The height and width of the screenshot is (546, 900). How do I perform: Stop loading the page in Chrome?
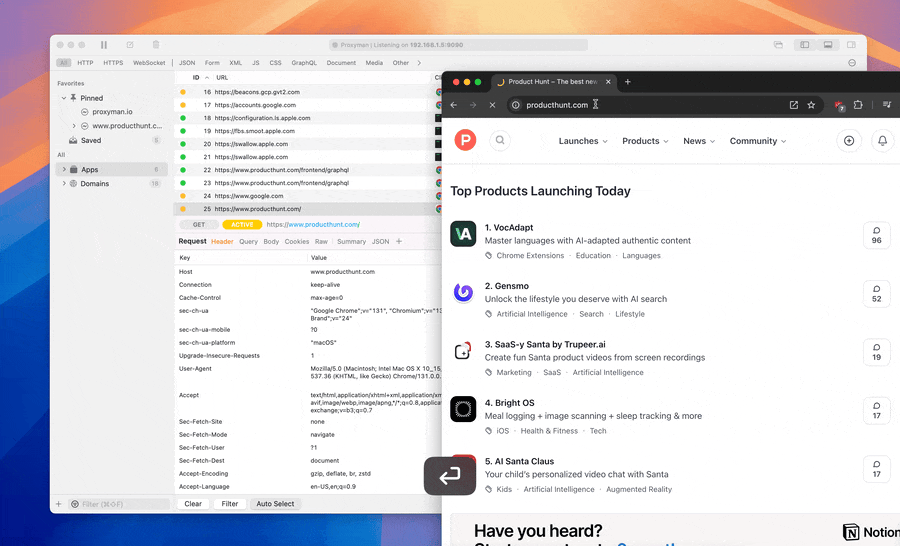pyautogui.click(x=492, y=105)
